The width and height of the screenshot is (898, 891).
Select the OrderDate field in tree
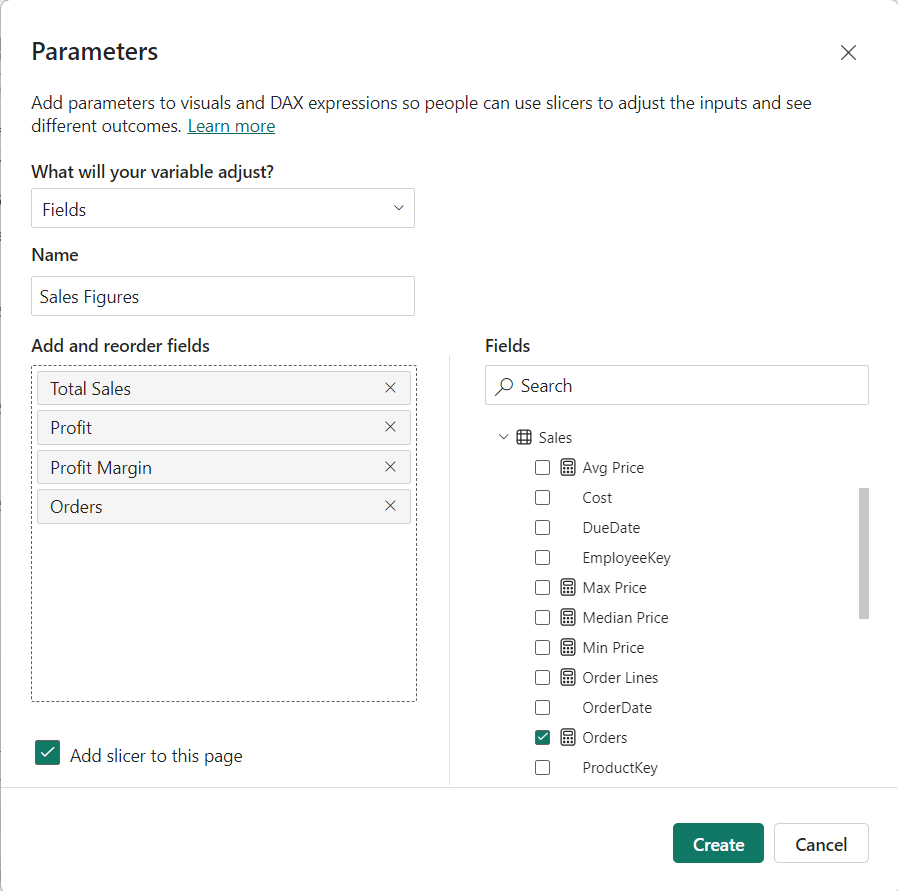pos(617,707)
